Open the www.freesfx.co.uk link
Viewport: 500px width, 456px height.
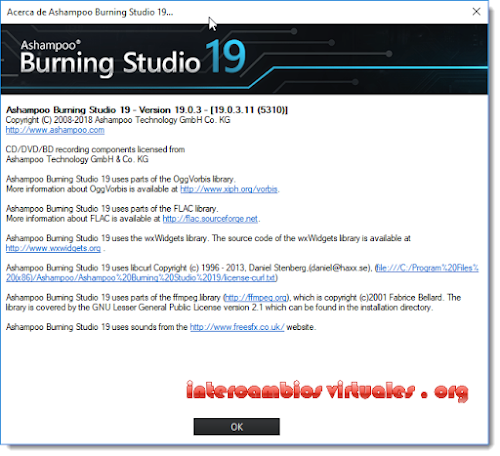(237, 327)
